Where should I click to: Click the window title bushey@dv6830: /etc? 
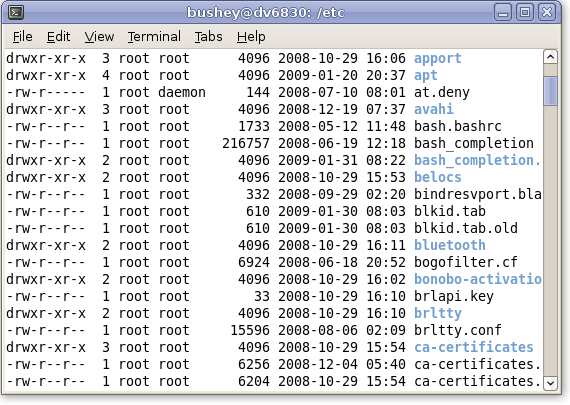266,13
